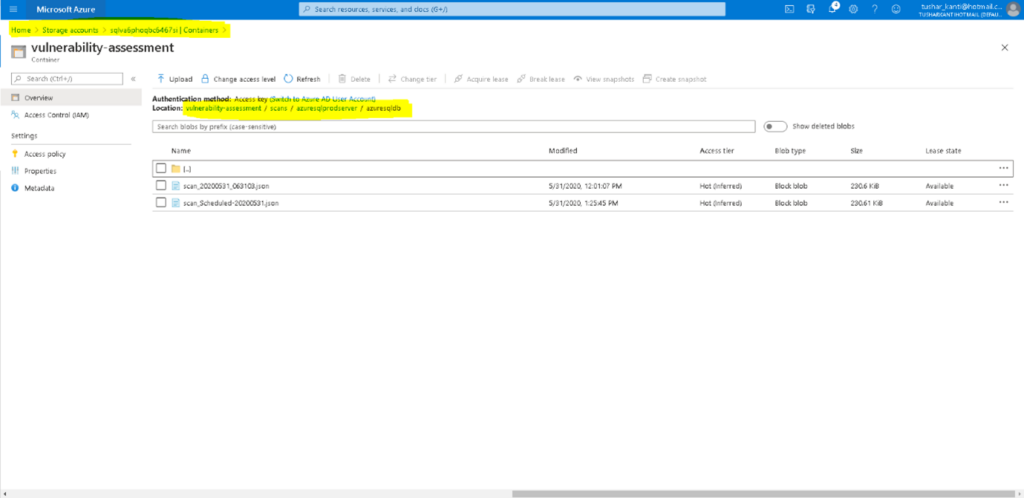Select Overview in the left menu
This screenshot has width=1024, height=498.
click(71, 97)
